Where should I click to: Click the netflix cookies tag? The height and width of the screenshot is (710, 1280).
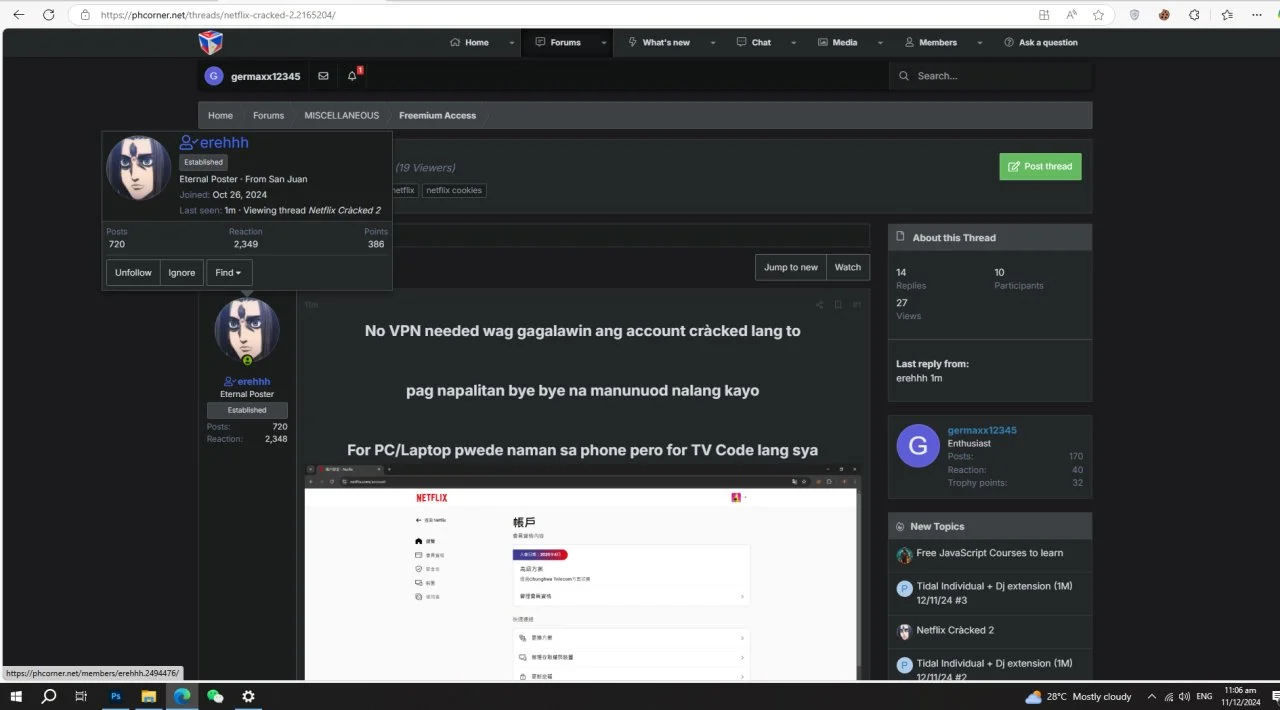[454, 190]
